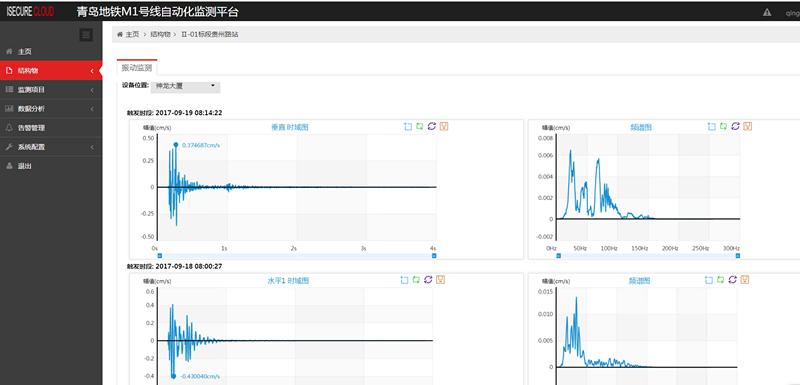
Task: Save the top 频谱图 chart as image
Action: click(x=747, y=126)
